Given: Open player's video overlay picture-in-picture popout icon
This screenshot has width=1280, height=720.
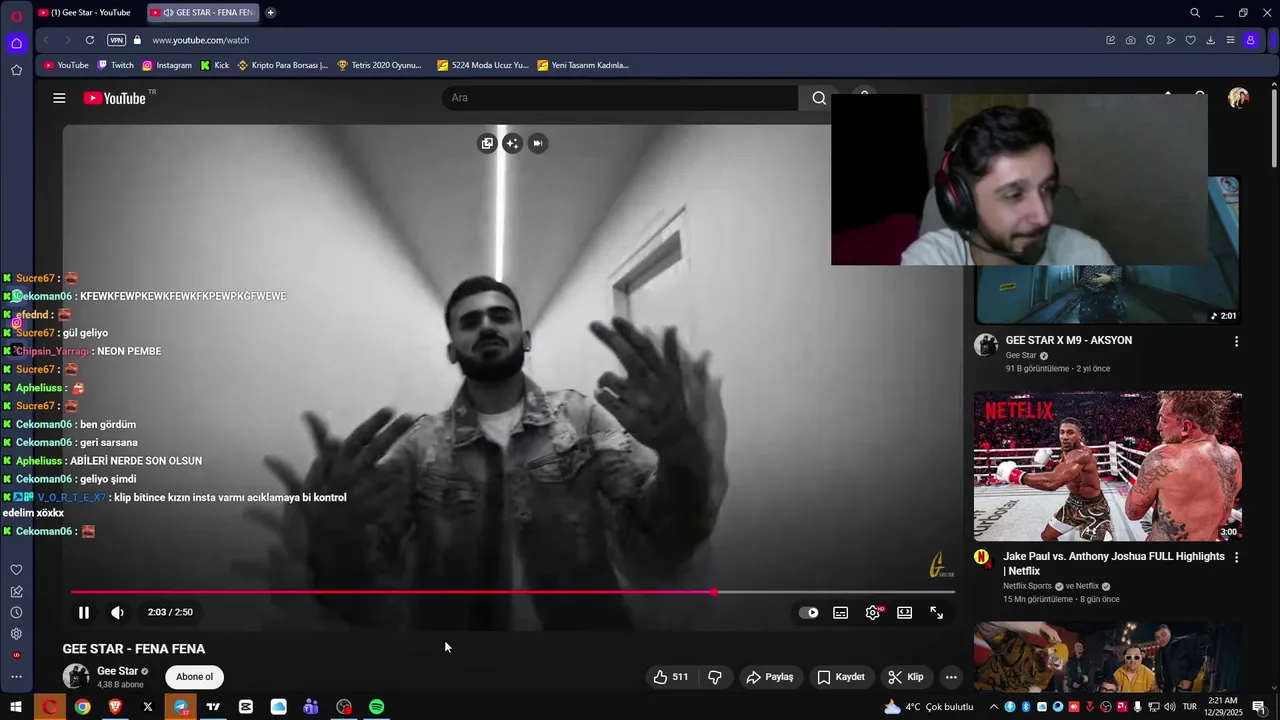Looking at the screenshot, I should (487, 143).
